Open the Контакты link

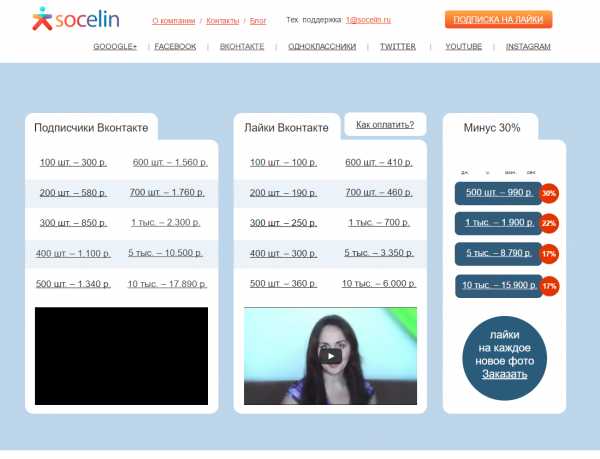[x=223, y=21]
